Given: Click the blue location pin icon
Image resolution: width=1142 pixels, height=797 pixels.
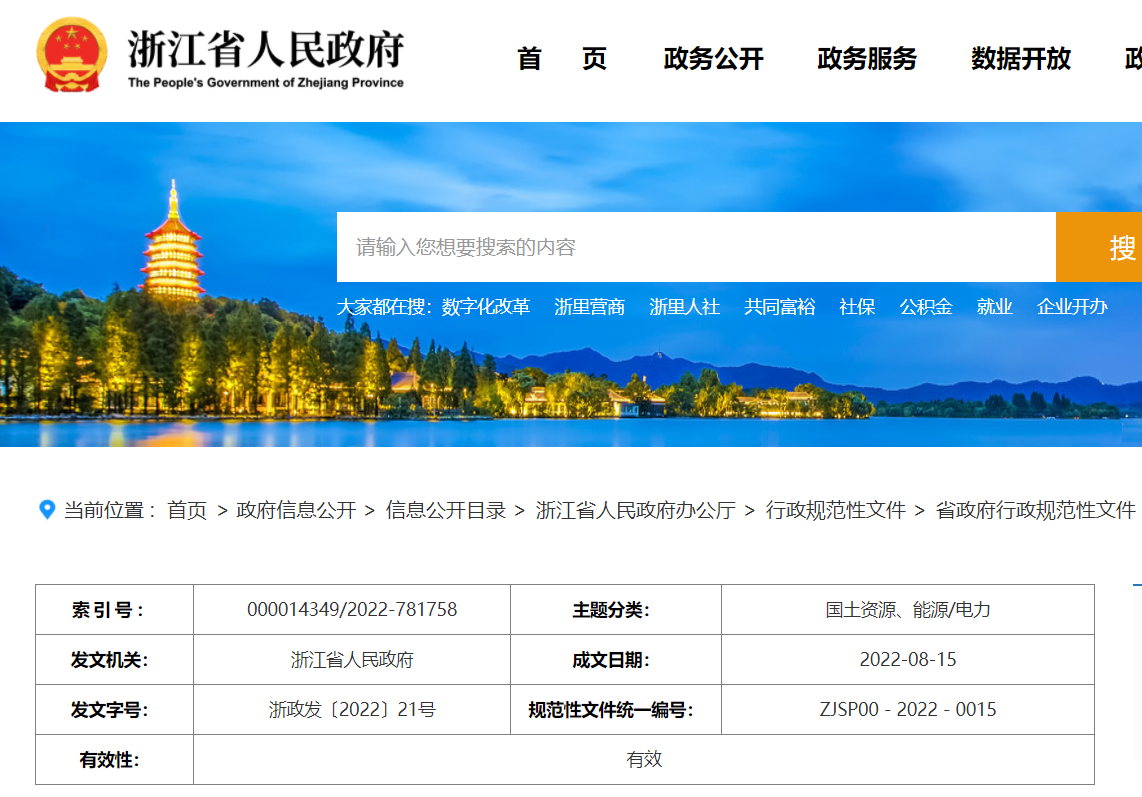Looking at the screenshot, I should 47,510.
